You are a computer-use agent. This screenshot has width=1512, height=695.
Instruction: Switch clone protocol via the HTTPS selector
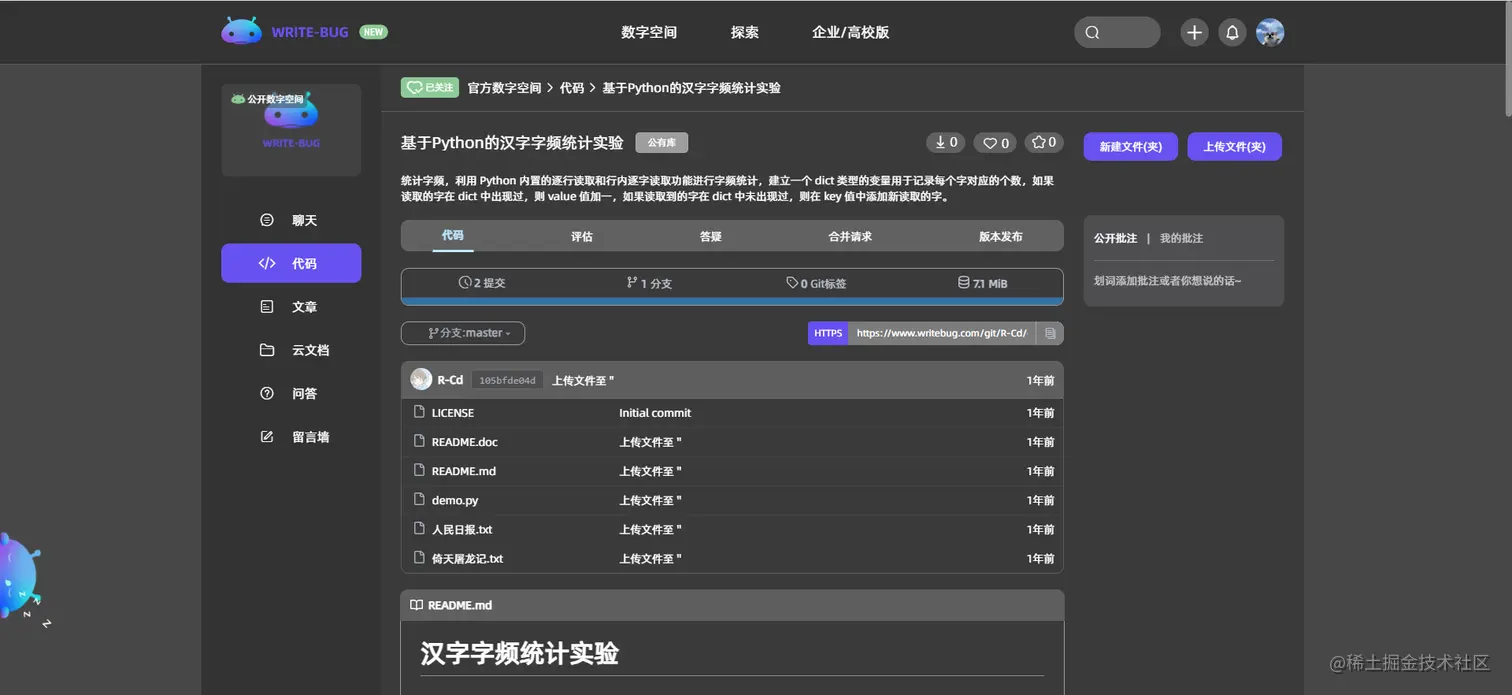tap(827, 333)
